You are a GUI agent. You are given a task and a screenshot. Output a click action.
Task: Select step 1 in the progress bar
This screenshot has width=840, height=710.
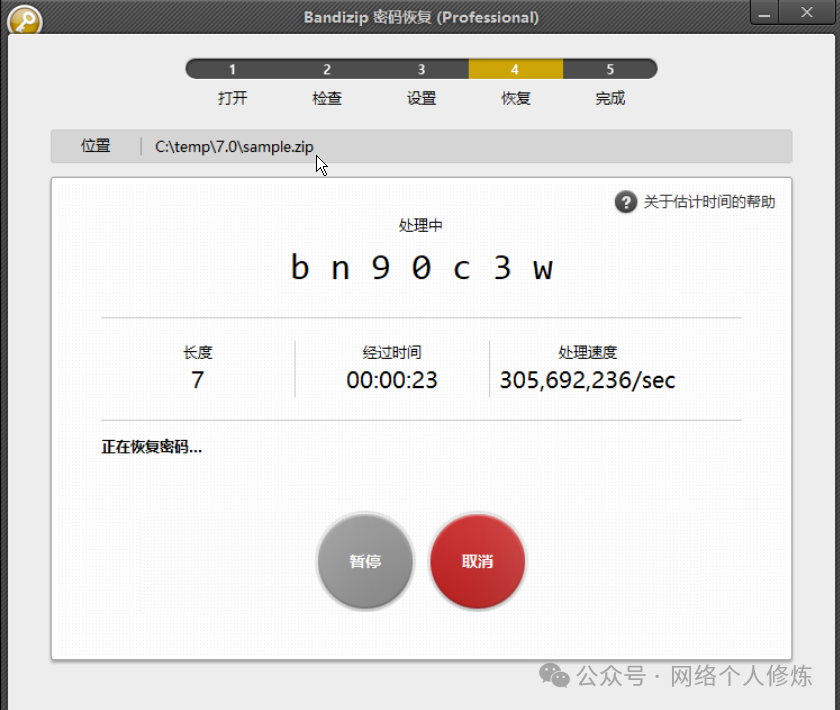pyautogui.click(x=232, y=69)
